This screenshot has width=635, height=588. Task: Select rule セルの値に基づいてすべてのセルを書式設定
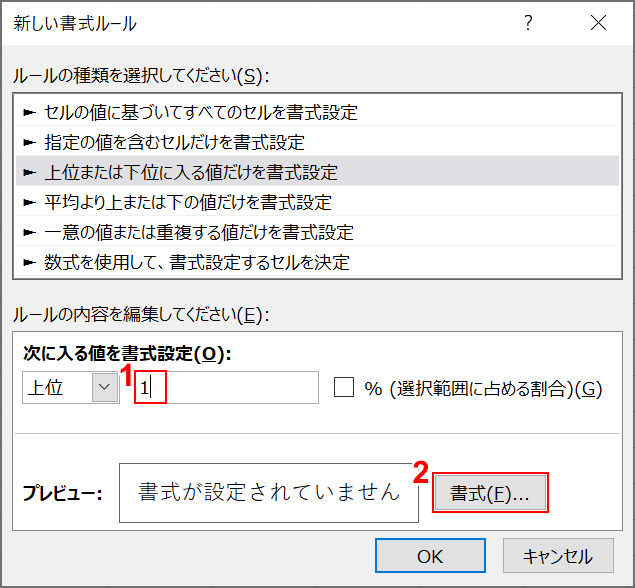[318, 112]
